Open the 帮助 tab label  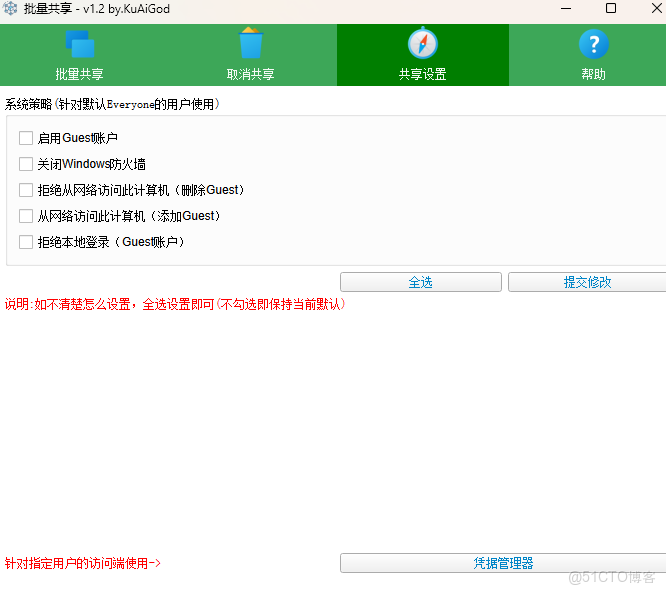[x=594, y=74]
